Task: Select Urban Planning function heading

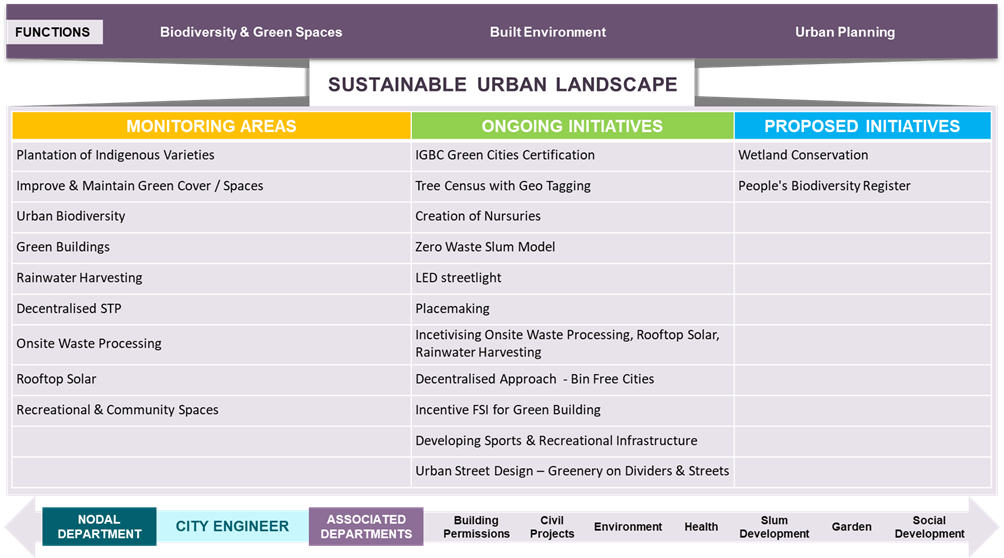Action: click(x=845, y=32)
